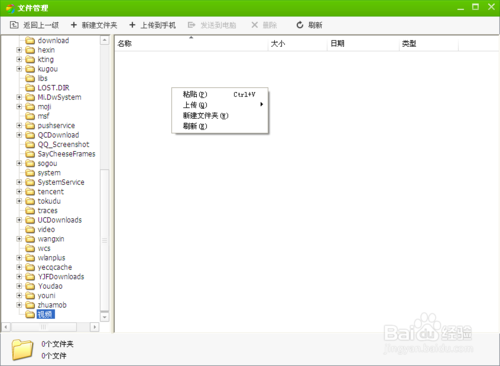Select the LOST.DIR folder icon
Screen dimensions: 500x366
(x=30, y=88)
